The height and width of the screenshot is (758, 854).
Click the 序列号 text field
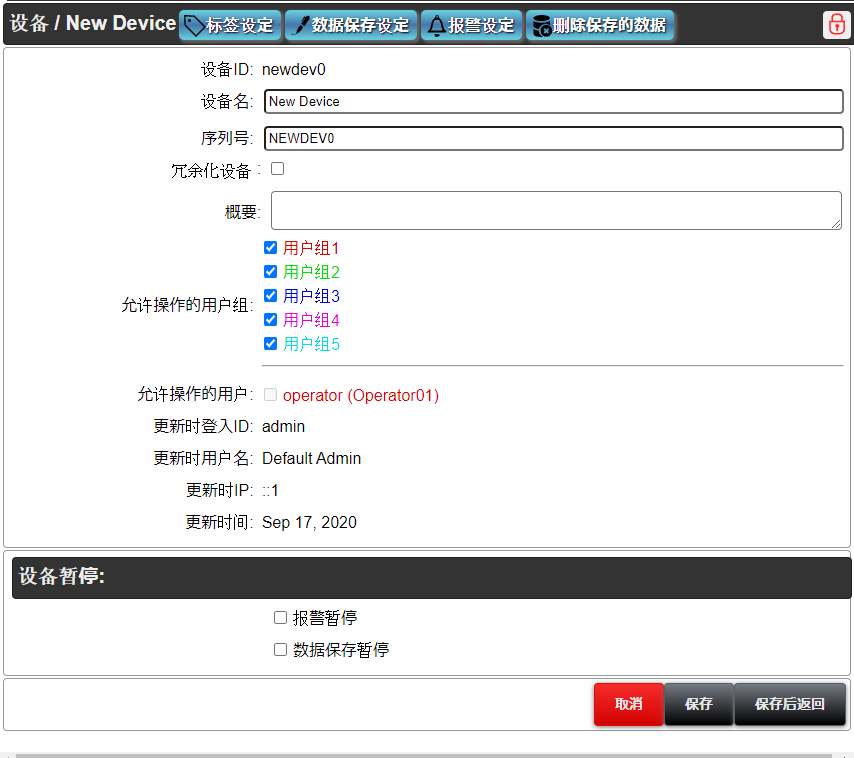(554, 139)
